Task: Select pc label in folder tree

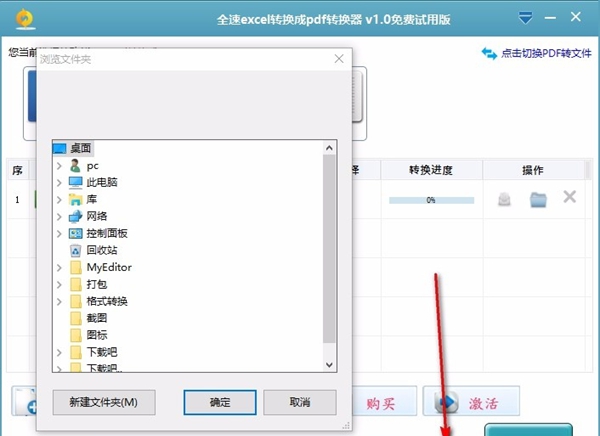Action: click(93, 166)
